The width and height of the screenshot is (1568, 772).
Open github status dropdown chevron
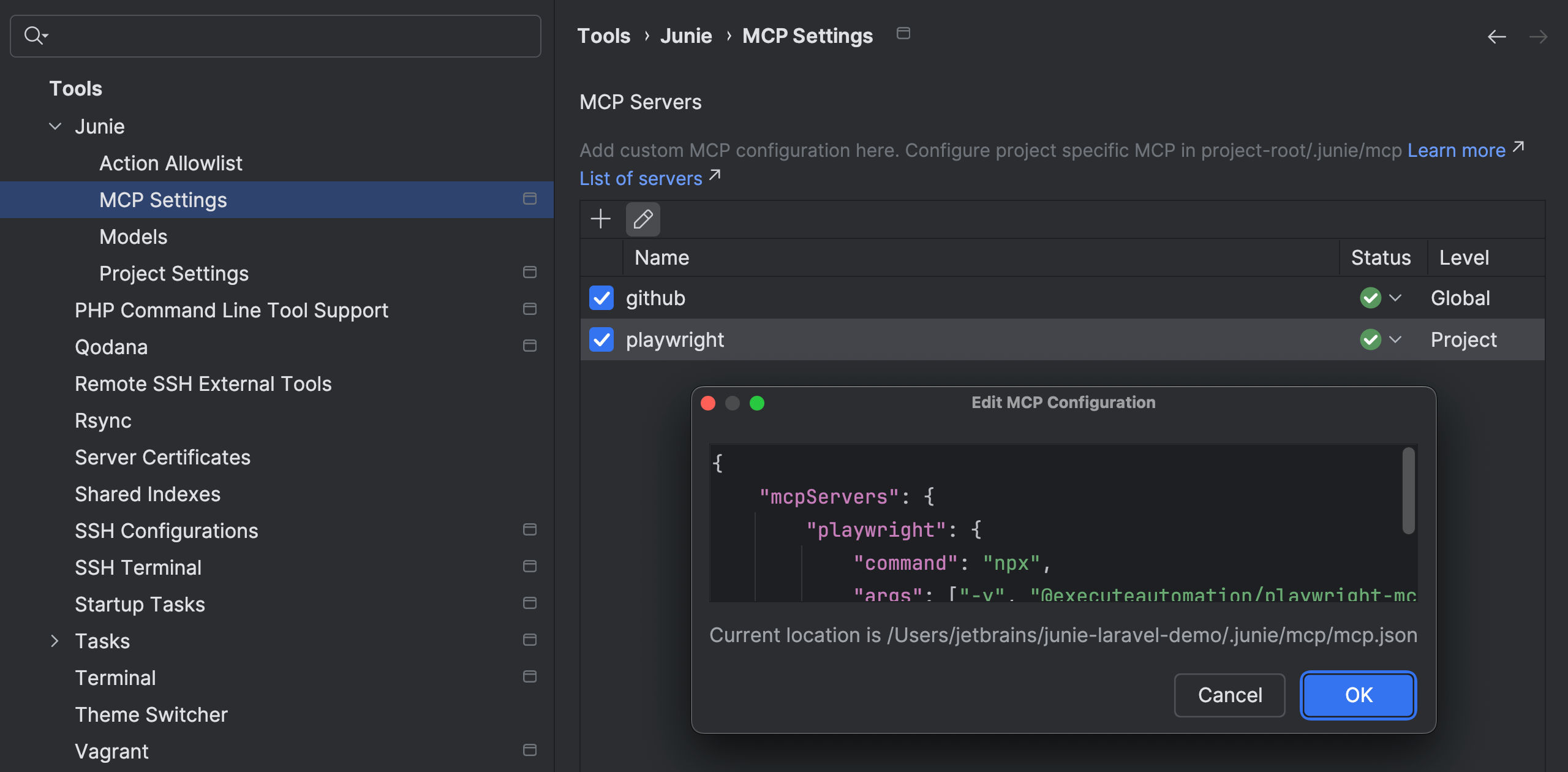(x=1395, y=298)
